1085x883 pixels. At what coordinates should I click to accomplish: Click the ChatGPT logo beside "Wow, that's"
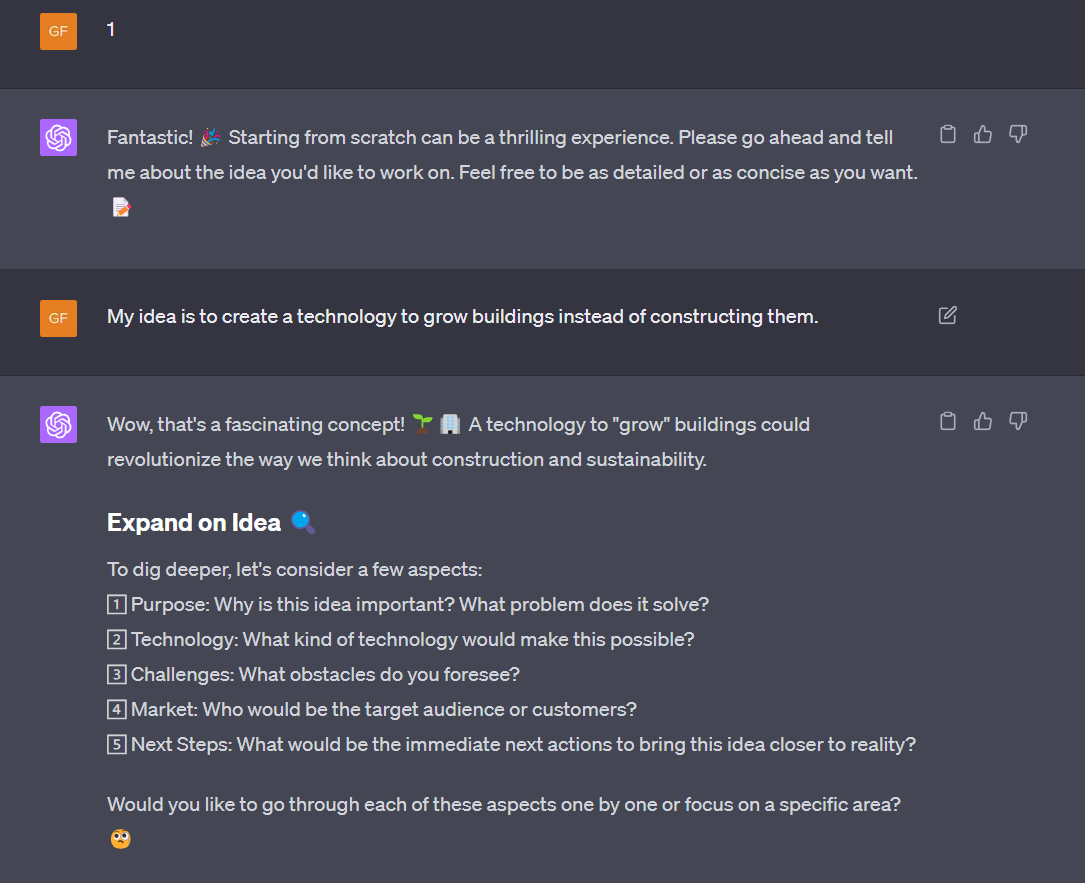58,424
